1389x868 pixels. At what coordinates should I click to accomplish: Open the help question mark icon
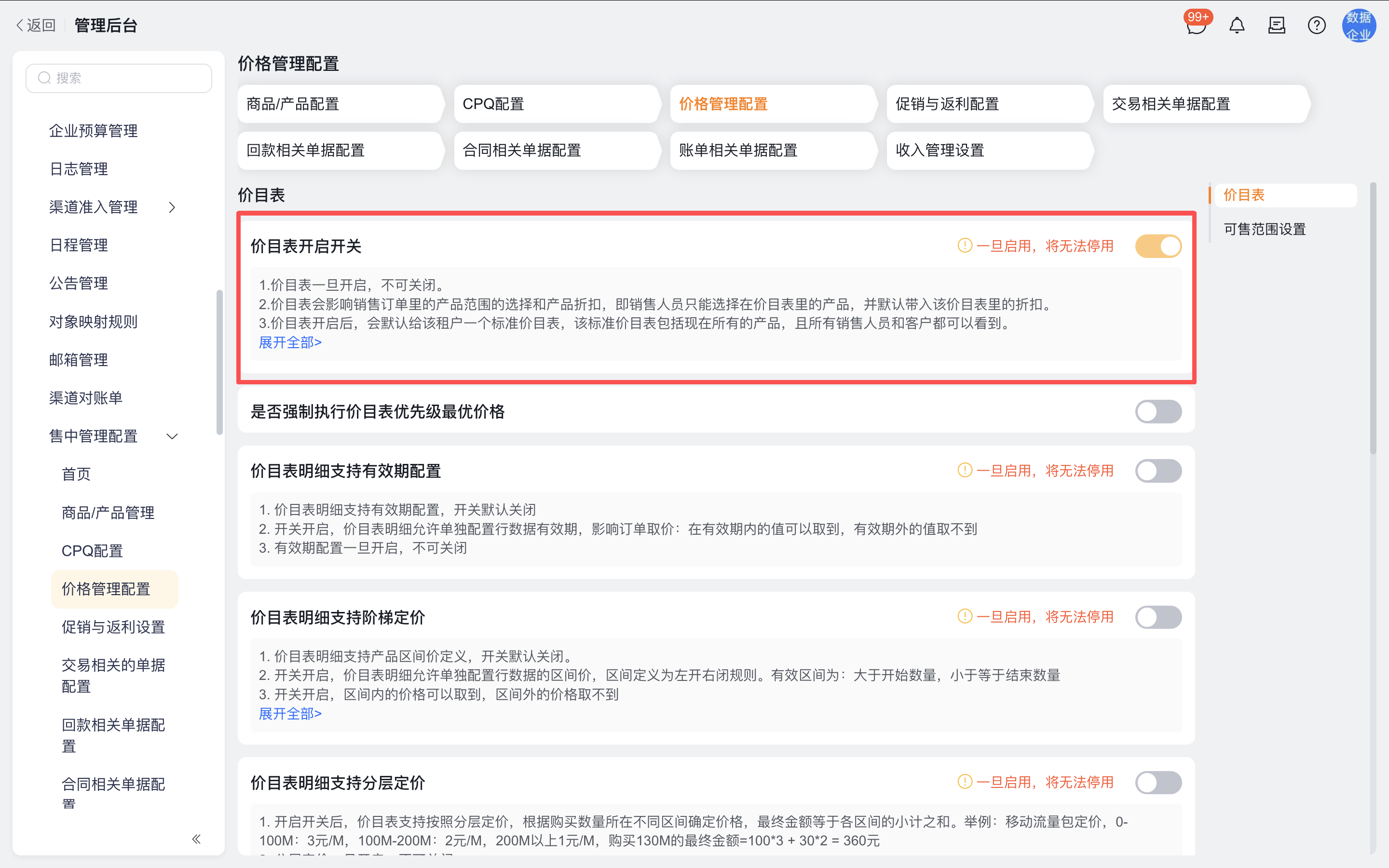coord(1317,25)
